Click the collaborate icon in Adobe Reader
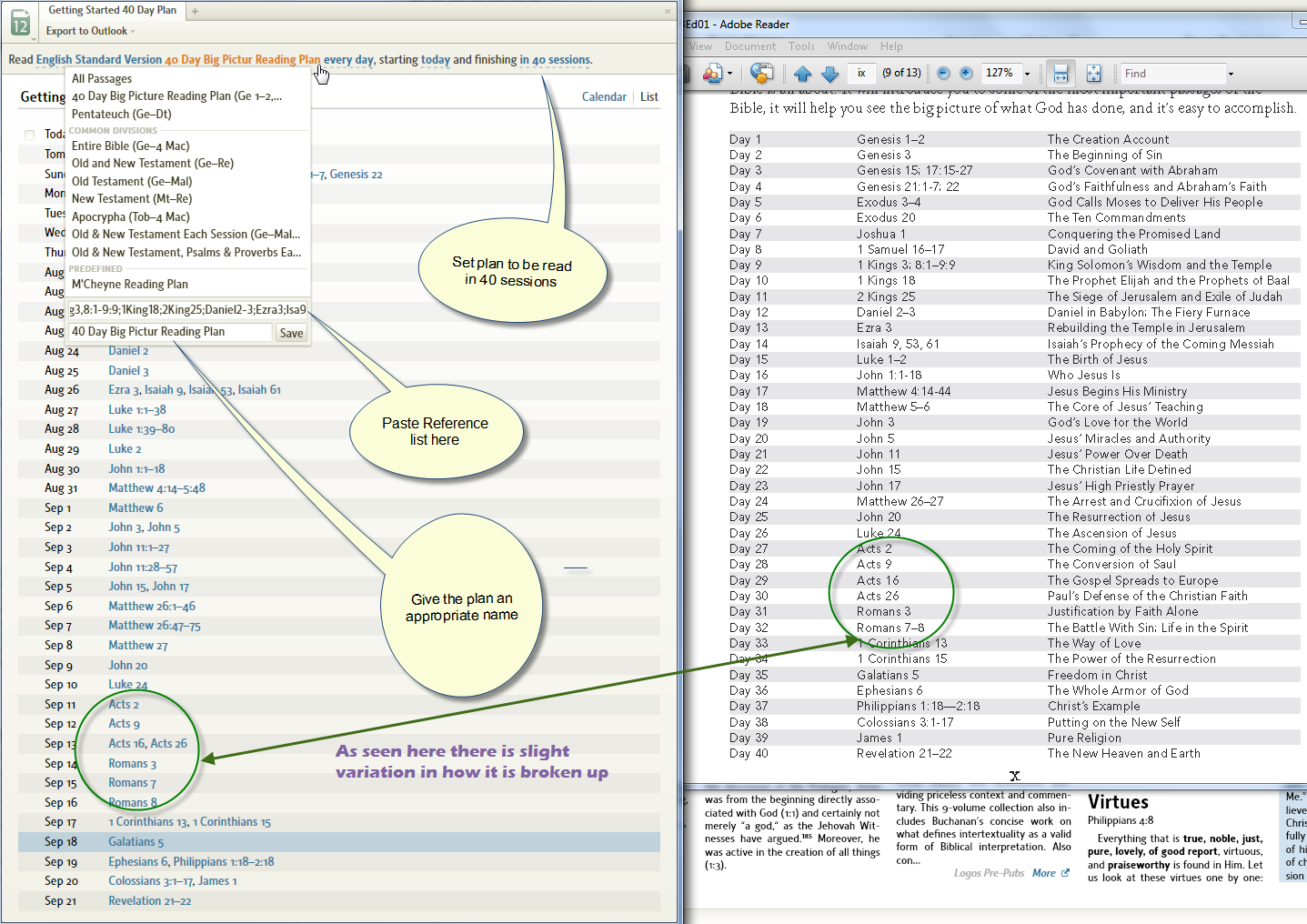 click(712, 73)
